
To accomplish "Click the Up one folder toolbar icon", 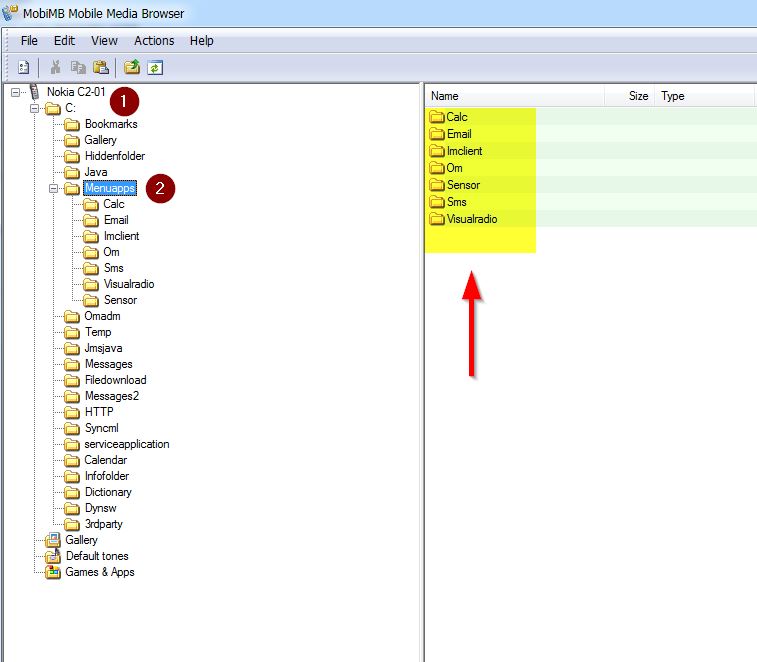I will [x=132, y=68].
